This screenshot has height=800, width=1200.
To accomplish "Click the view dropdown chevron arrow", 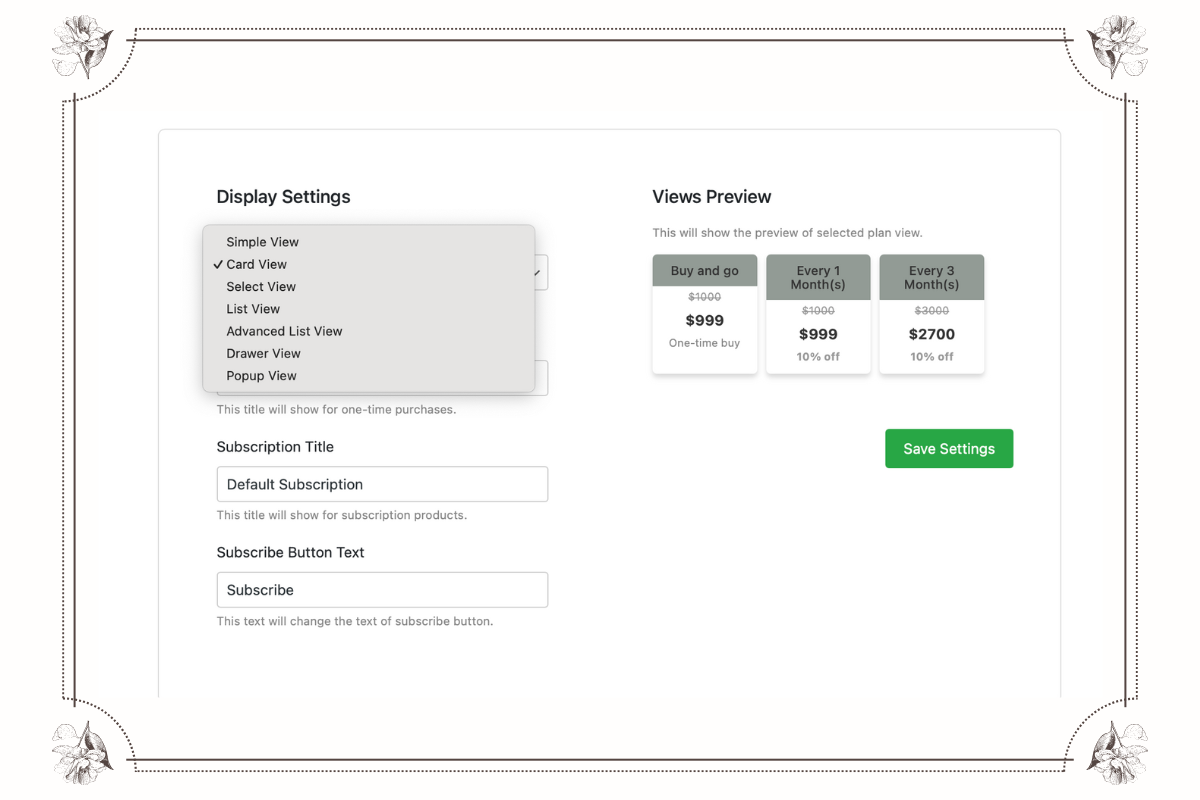I will [540, 272].
